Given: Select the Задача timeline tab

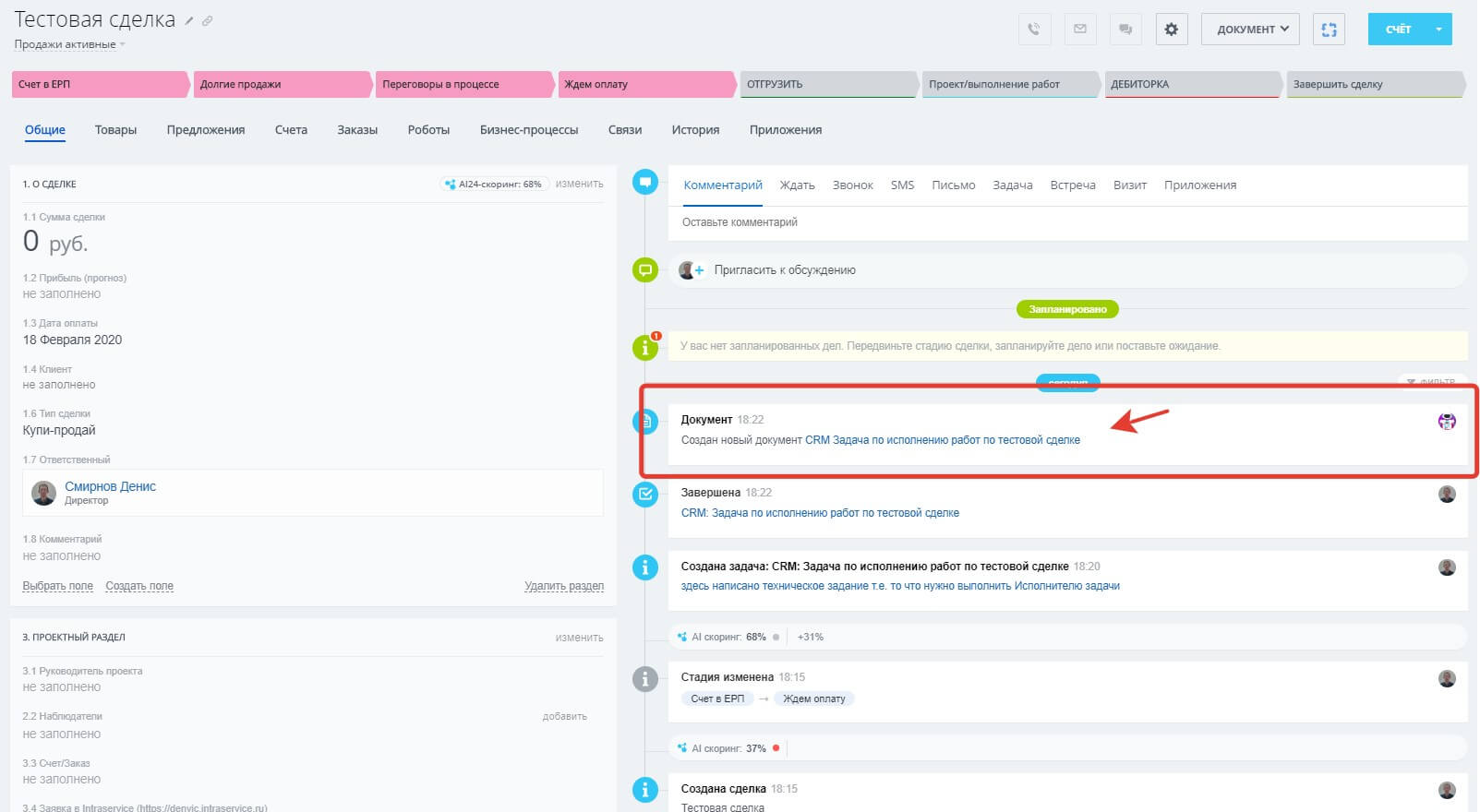Looking at the screenshot, I should pyautogui.click(x=1012, y=185).
